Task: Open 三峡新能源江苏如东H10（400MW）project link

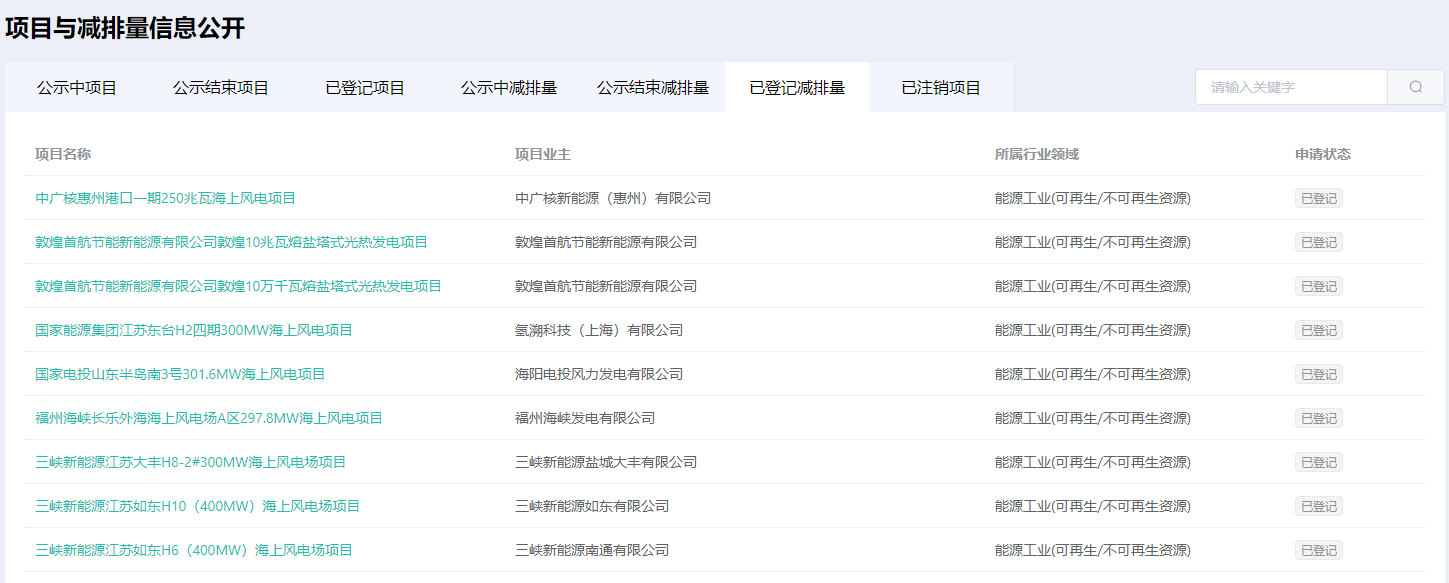Action: [197, 506]
